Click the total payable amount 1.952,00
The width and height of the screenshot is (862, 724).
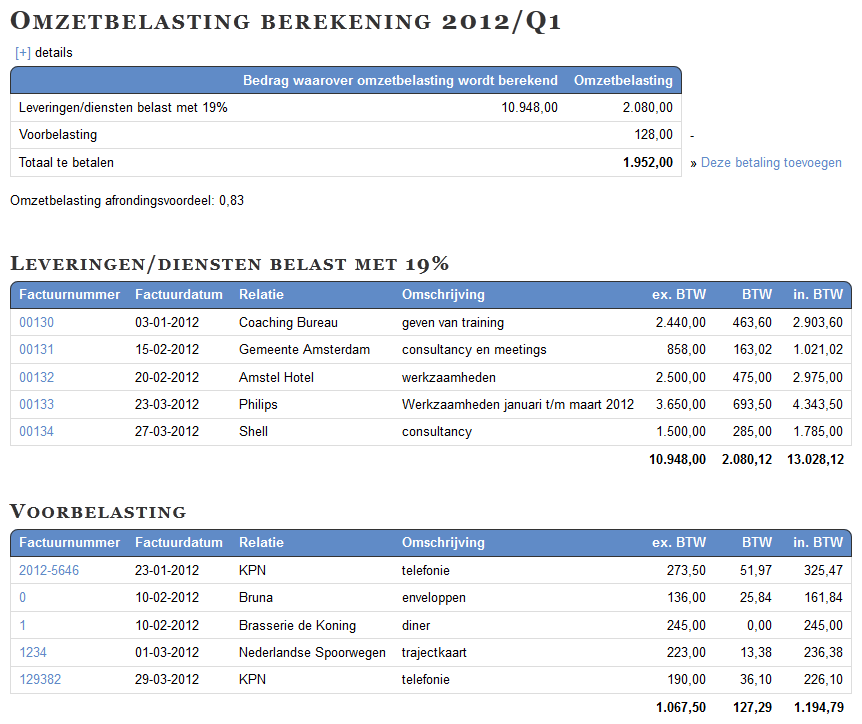648,163
